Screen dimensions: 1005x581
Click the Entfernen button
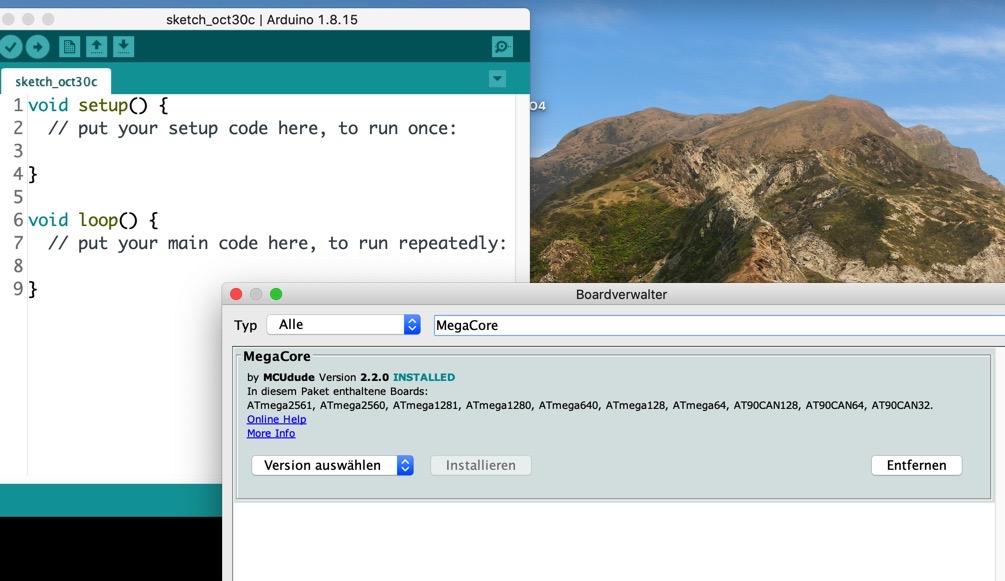point(917,466)
